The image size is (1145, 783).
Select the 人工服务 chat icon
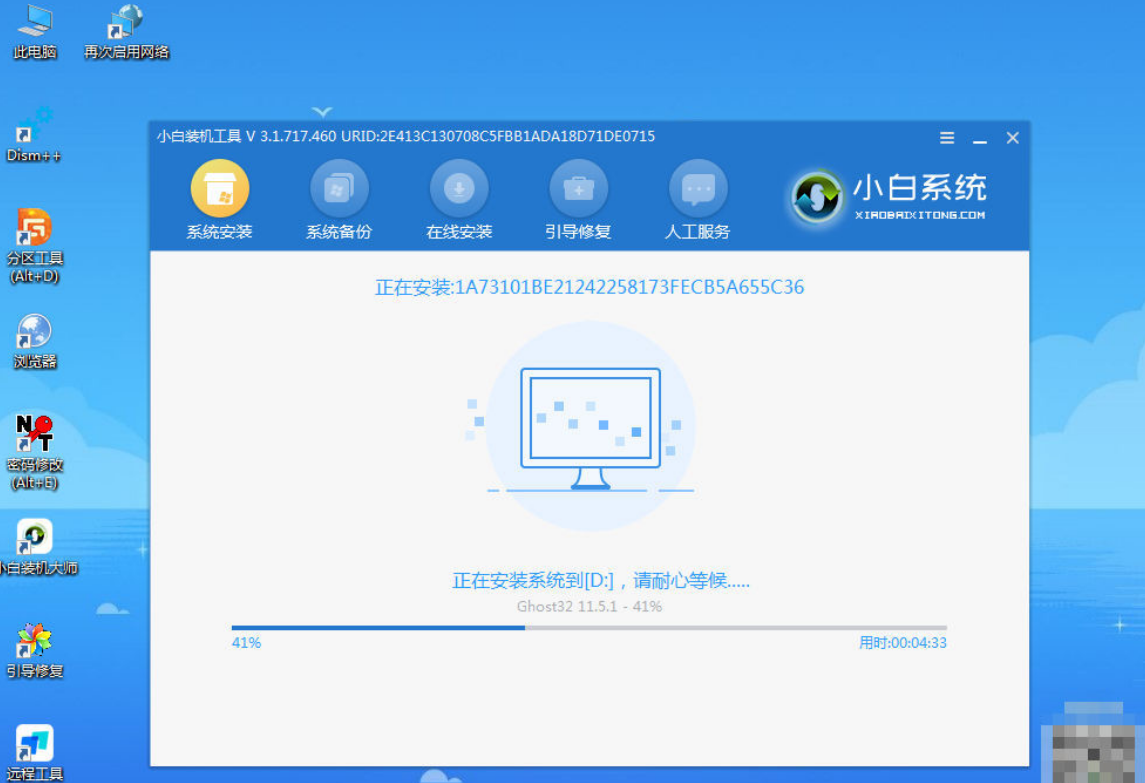(x=698, y=188)
